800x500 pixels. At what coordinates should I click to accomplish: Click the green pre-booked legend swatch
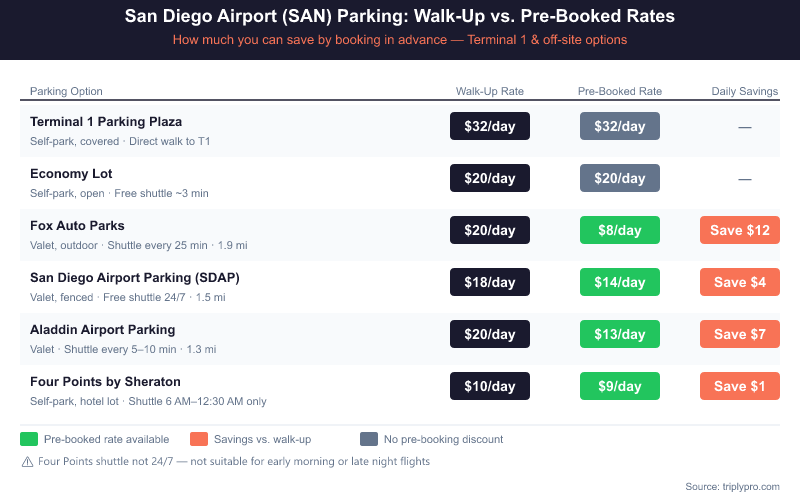29,439
